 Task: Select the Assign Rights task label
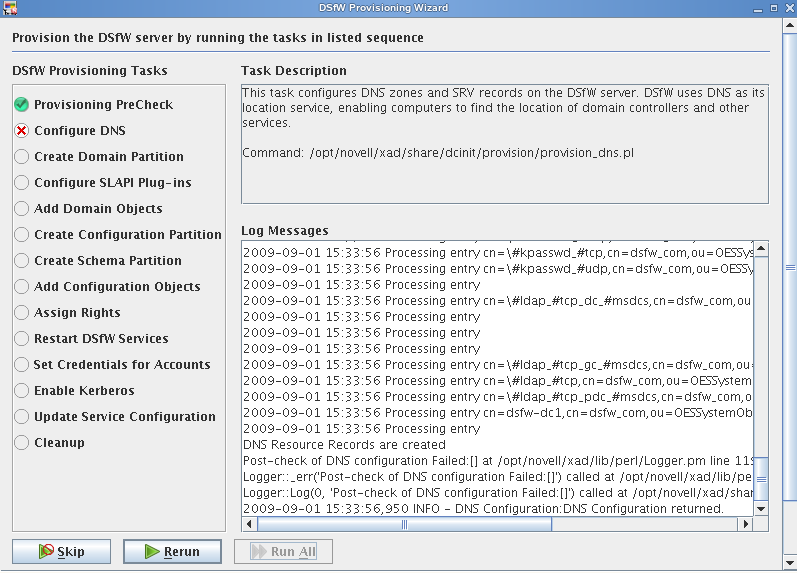pos(77,312)
